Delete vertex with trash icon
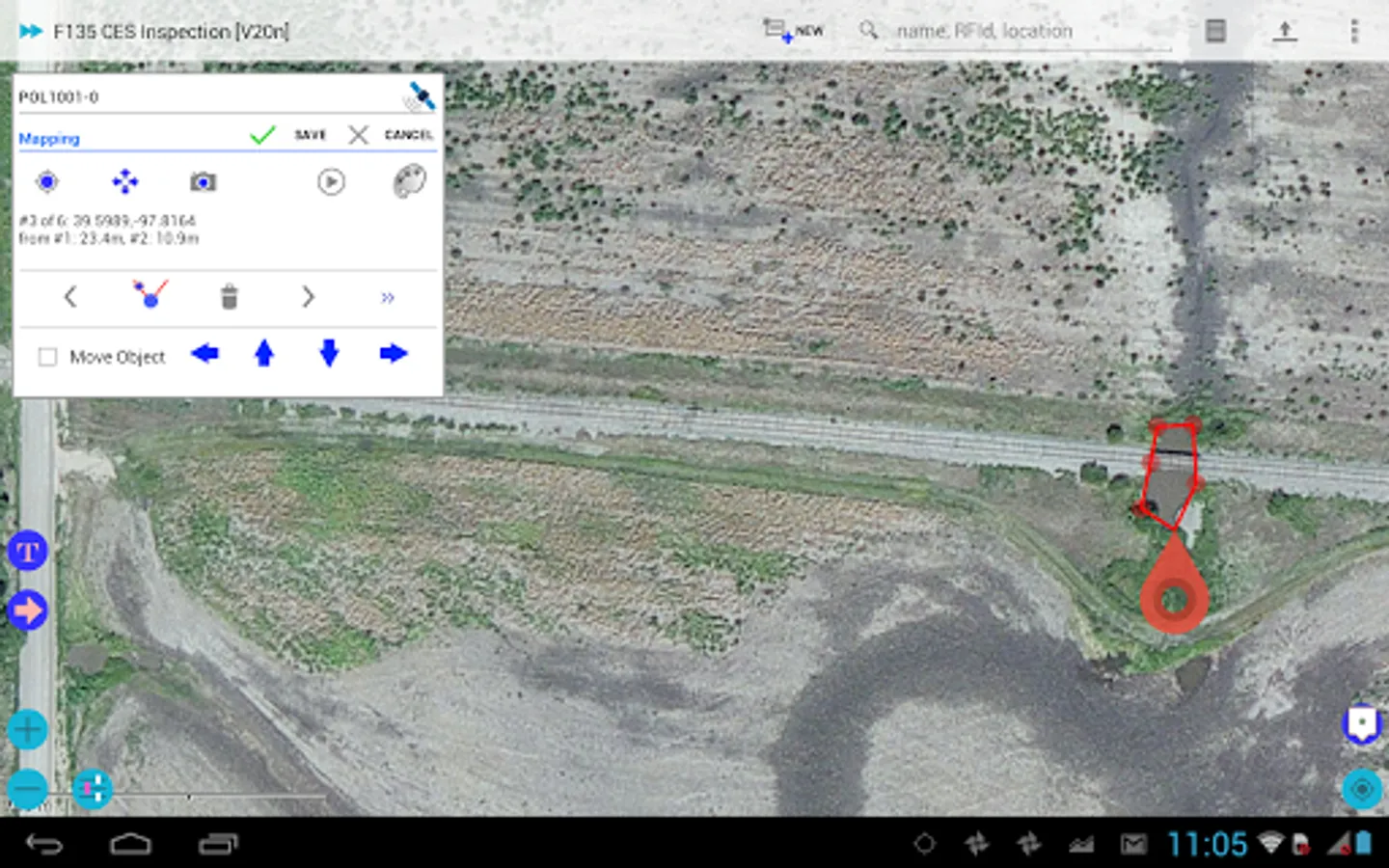Image resolution: width=1389 pixels, height=868 pixels. pyautogui.click(x=229, y=296)
